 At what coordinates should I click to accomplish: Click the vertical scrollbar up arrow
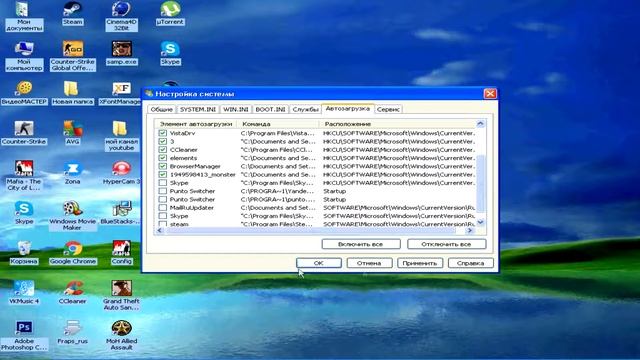tap(480, 123)
